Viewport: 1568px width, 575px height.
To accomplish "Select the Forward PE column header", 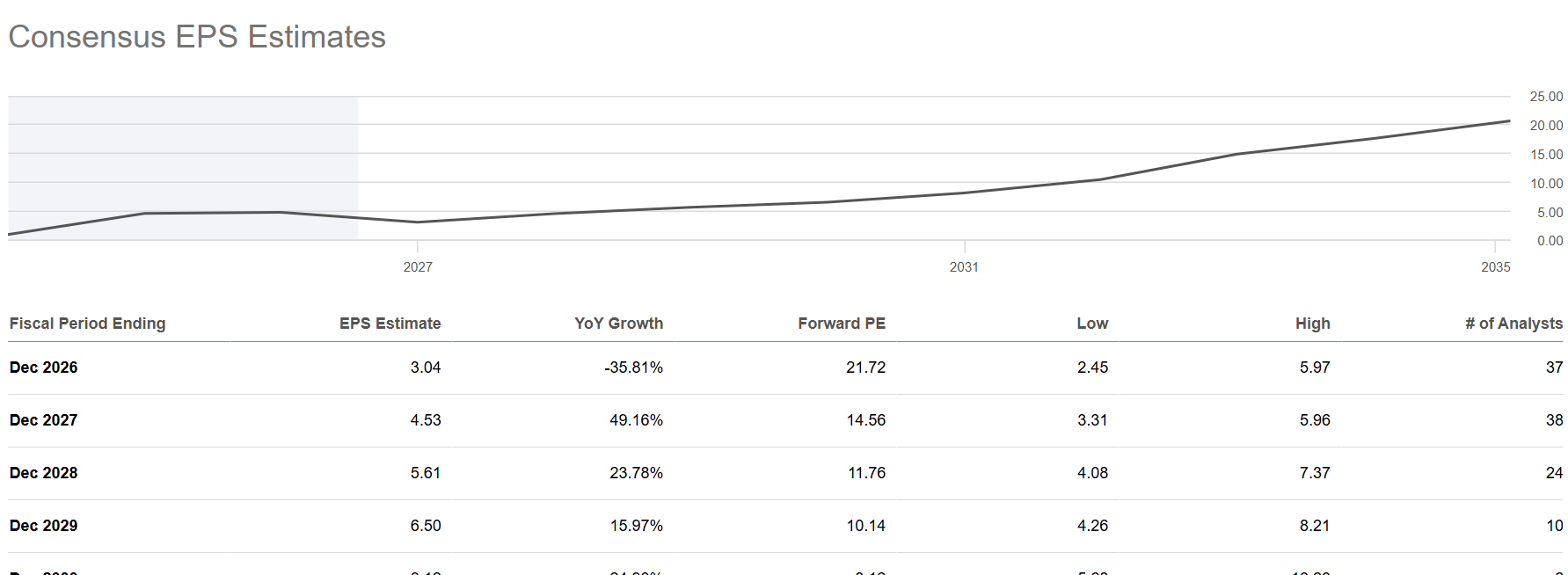I will tap(842, 324).
